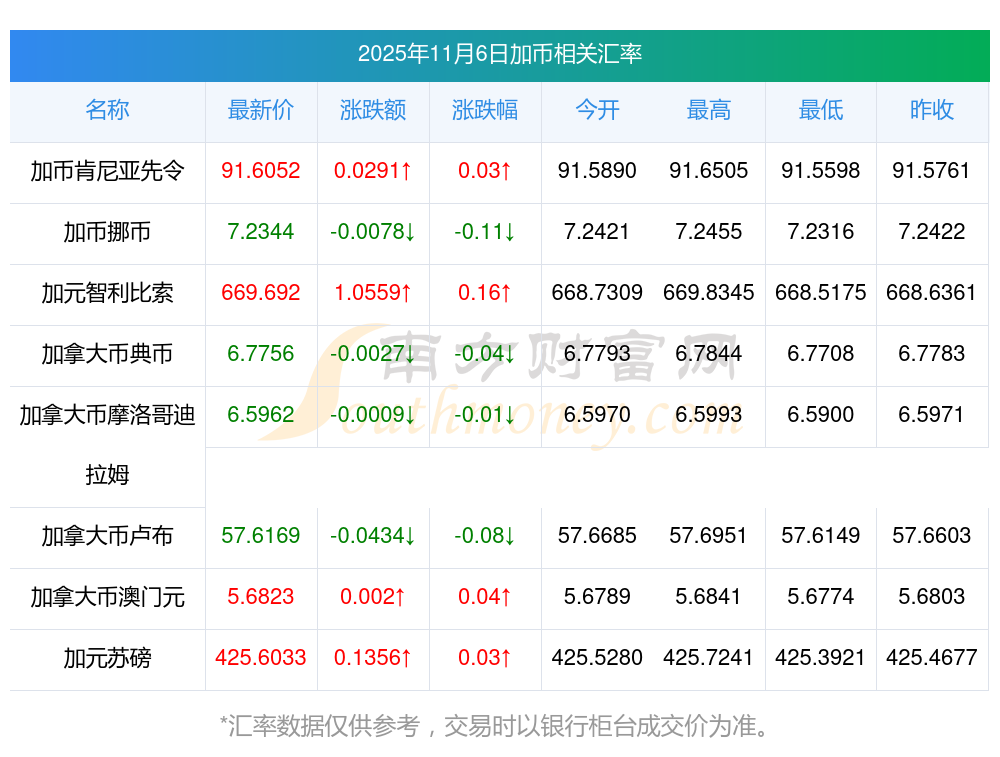Click the 今开 column header
This screenshot has height=757, width=1000.
point(597,110)
